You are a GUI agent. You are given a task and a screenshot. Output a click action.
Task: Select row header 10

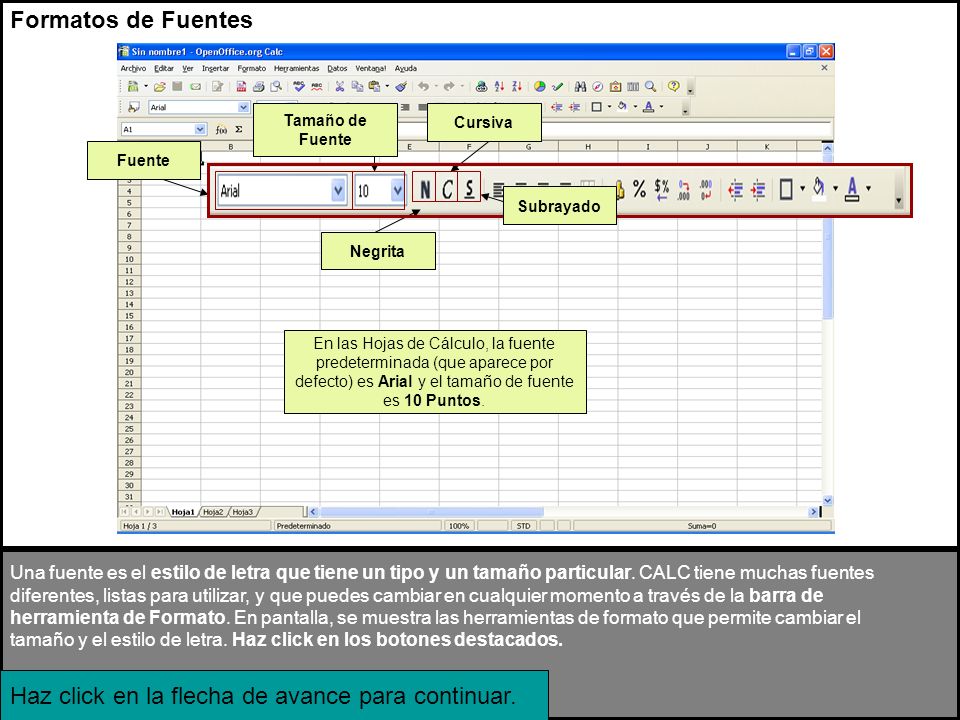click(x=129, y=259)
